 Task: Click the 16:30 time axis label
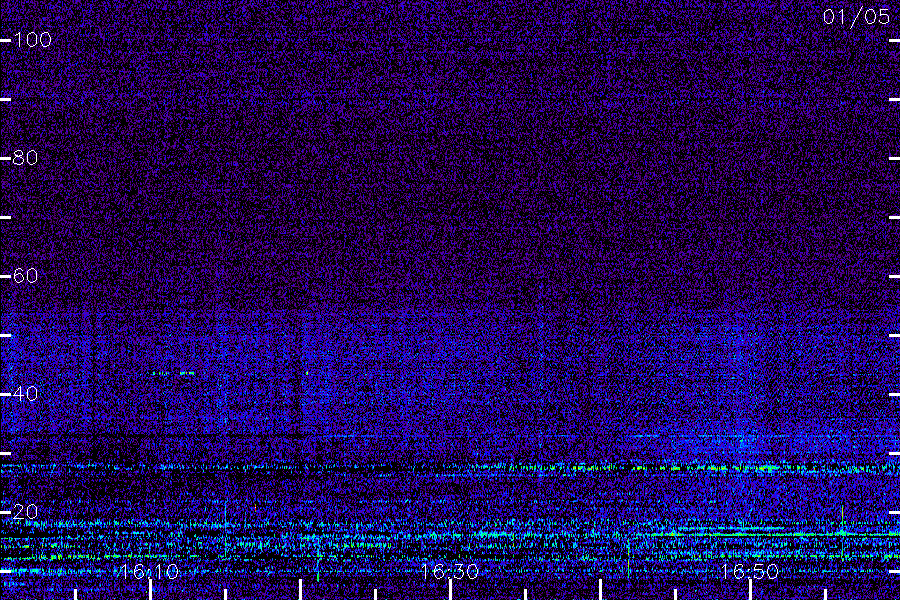coord(449,572)
